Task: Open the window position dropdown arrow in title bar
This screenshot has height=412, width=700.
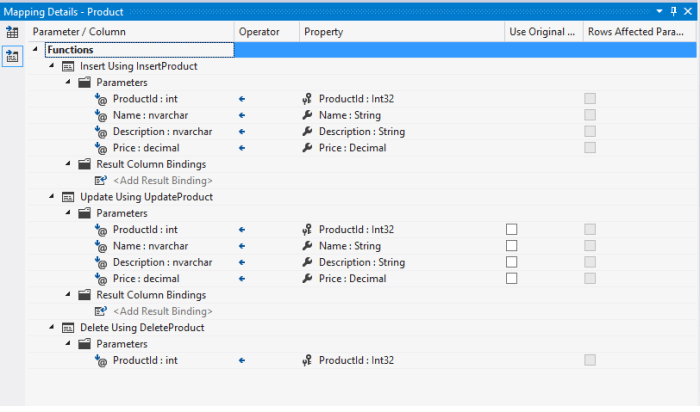Action: coord(659,10)
